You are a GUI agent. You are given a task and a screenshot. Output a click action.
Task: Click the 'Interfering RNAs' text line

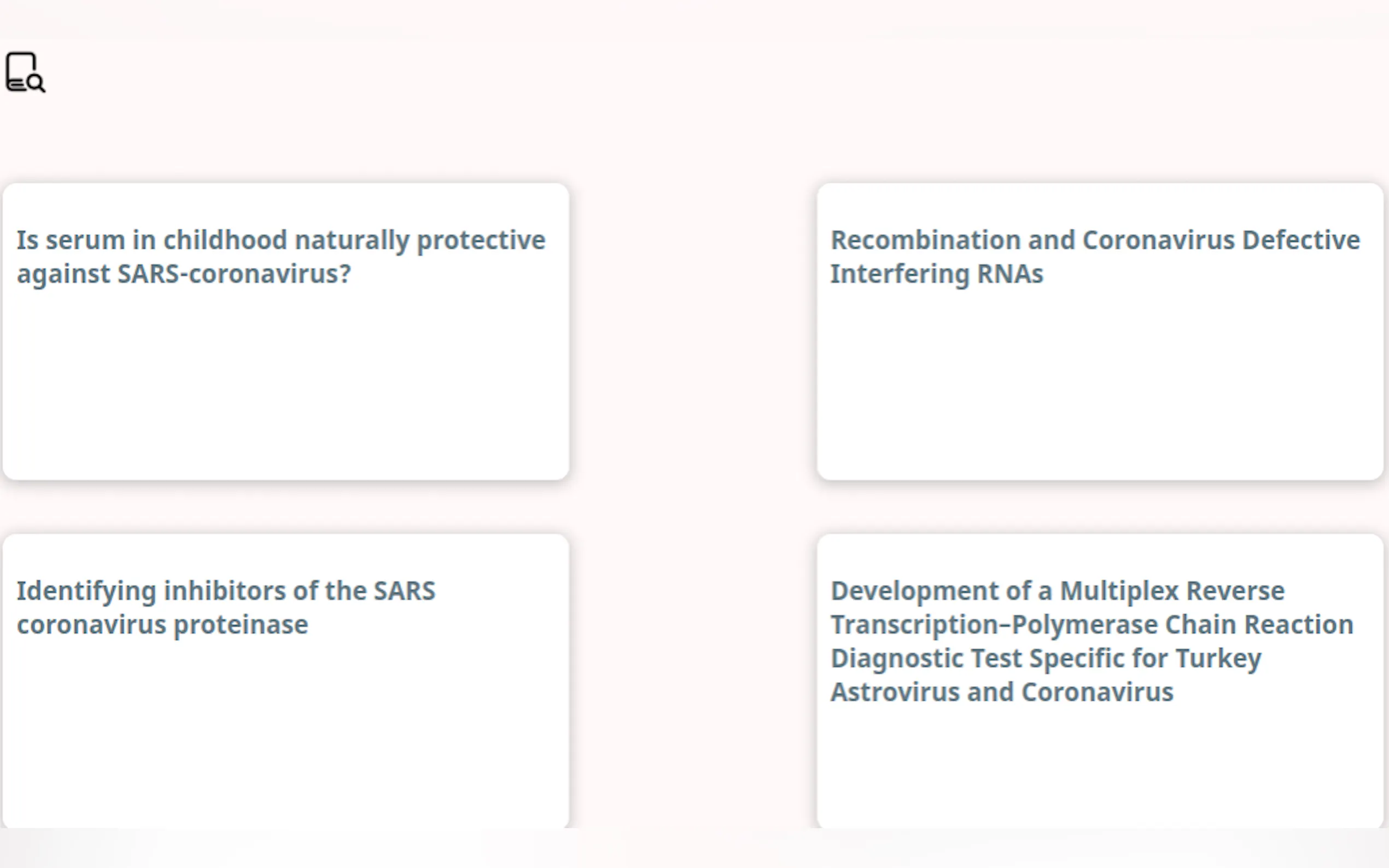(937, 274)
